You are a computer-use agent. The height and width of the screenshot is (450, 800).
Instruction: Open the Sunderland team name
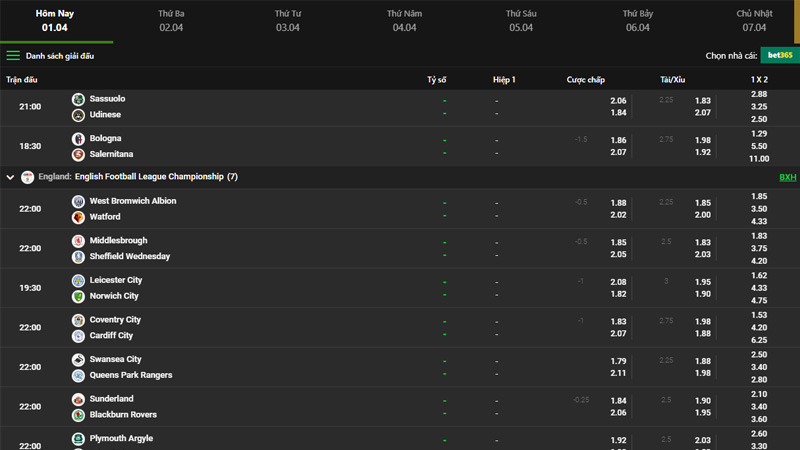111,398
